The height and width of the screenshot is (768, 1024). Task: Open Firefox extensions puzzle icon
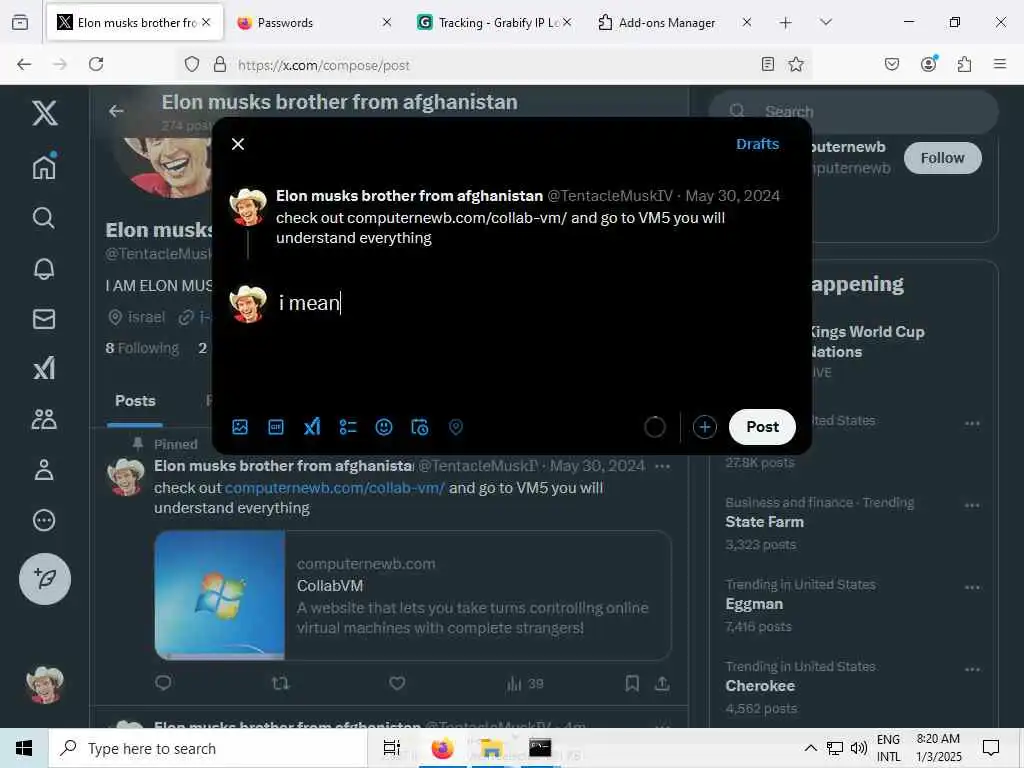pyautogui.click(x=965, y=64)
